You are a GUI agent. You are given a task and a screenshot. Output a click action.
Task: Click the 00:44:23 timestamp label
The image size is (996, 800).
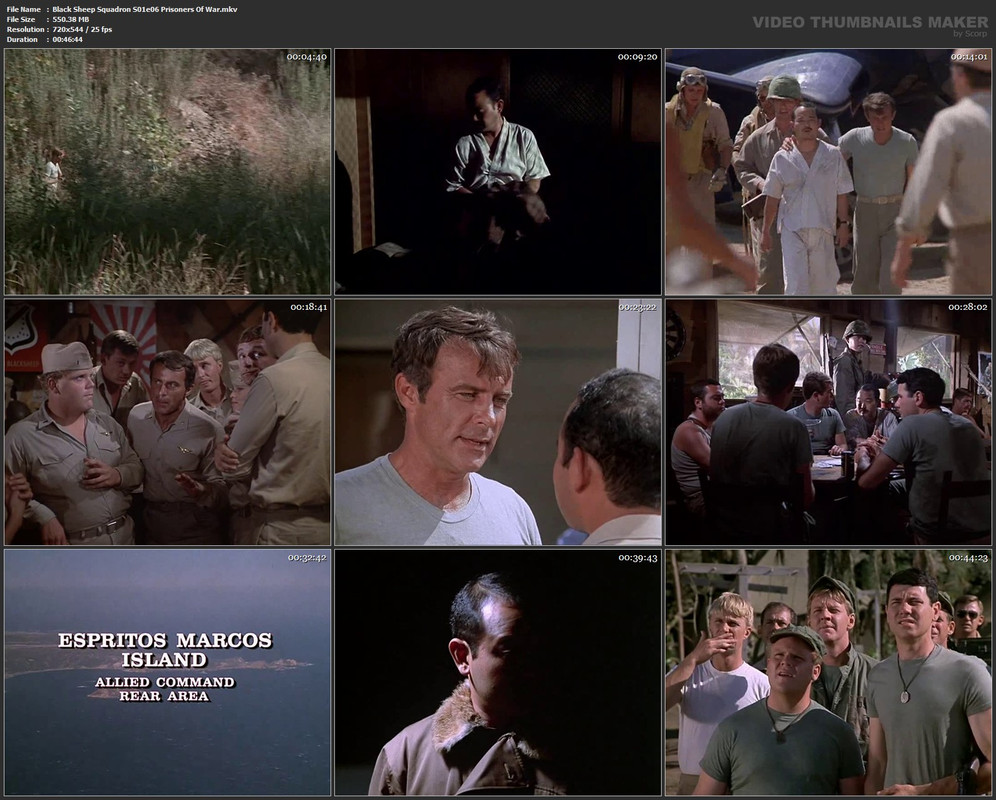pyautogui.click(x=969, y=558)
